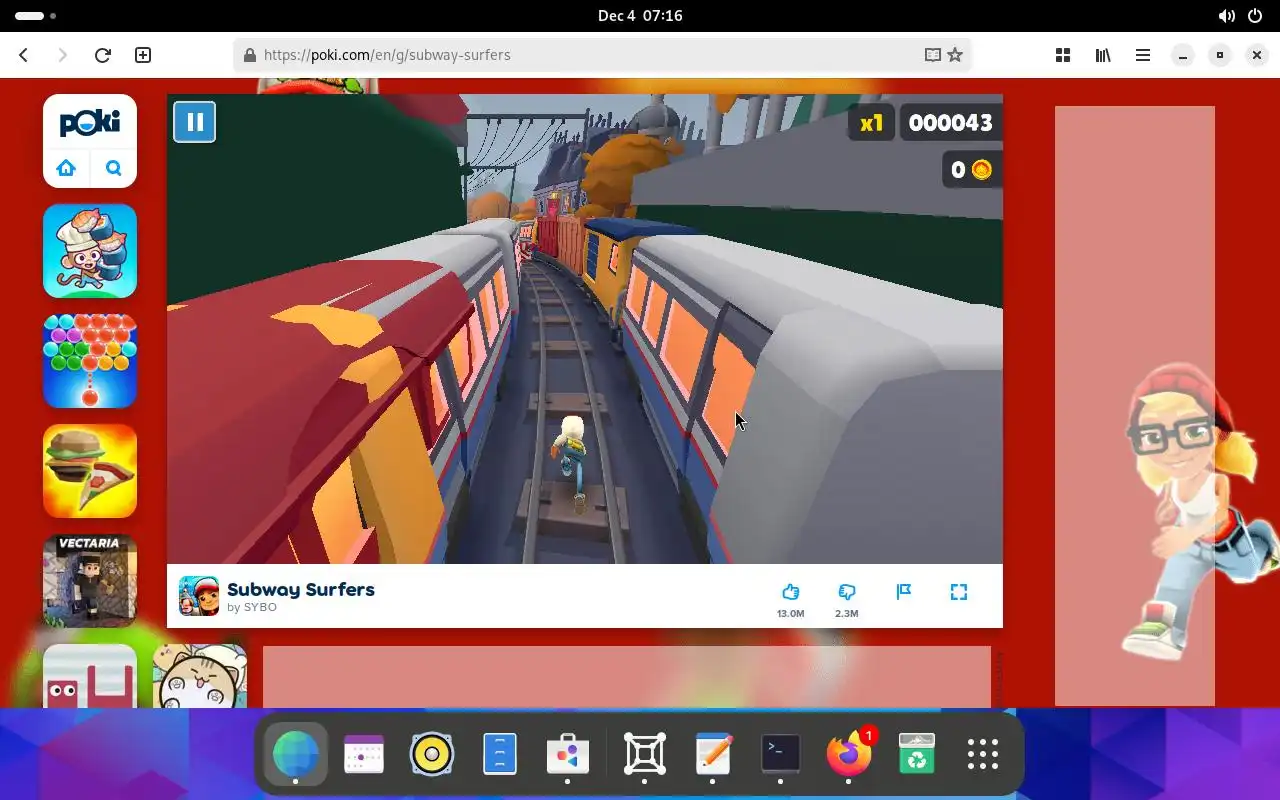1280x800 pixels.
Task: Open the software store in dock
Action: point(567,753)
